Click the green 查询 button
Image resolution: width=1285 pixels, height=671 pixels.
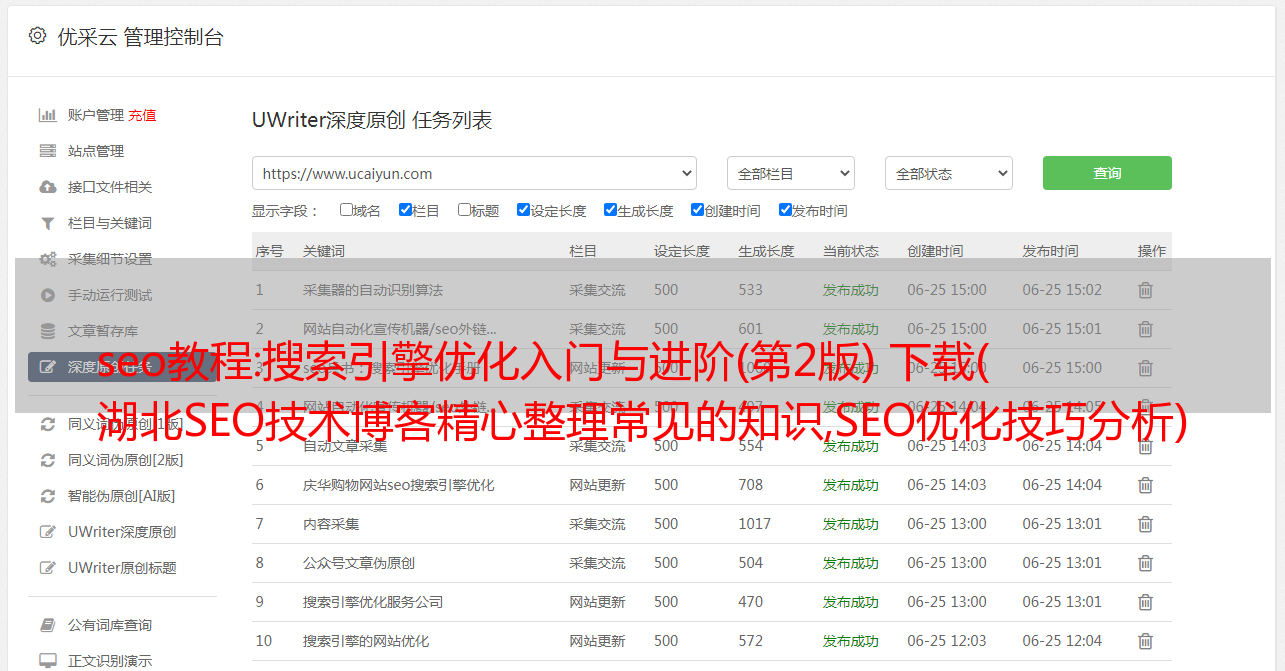1107,173
